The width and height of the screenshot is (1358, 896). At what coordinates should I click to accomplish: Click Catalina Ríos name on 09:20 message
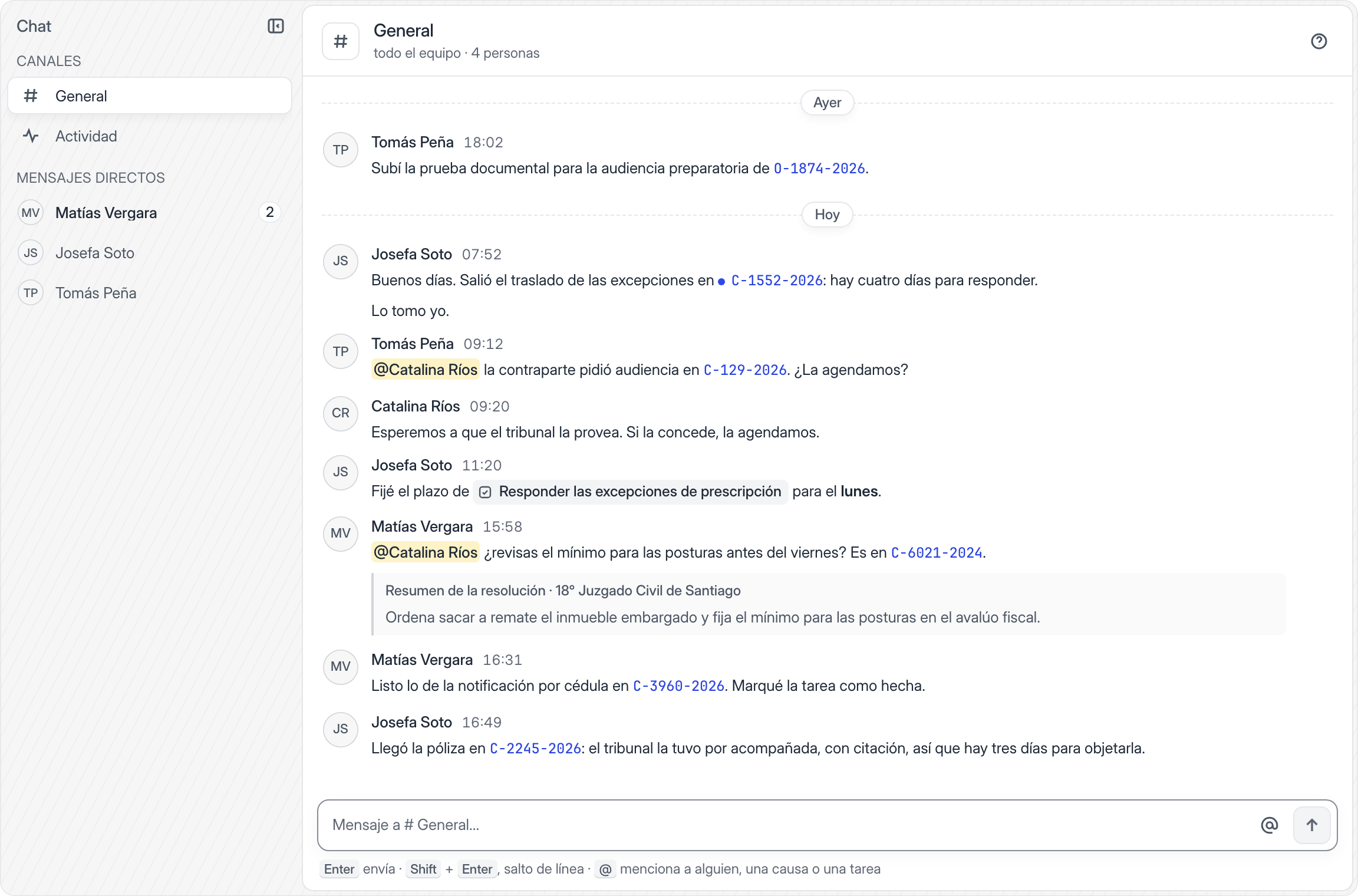click(416, 407)
